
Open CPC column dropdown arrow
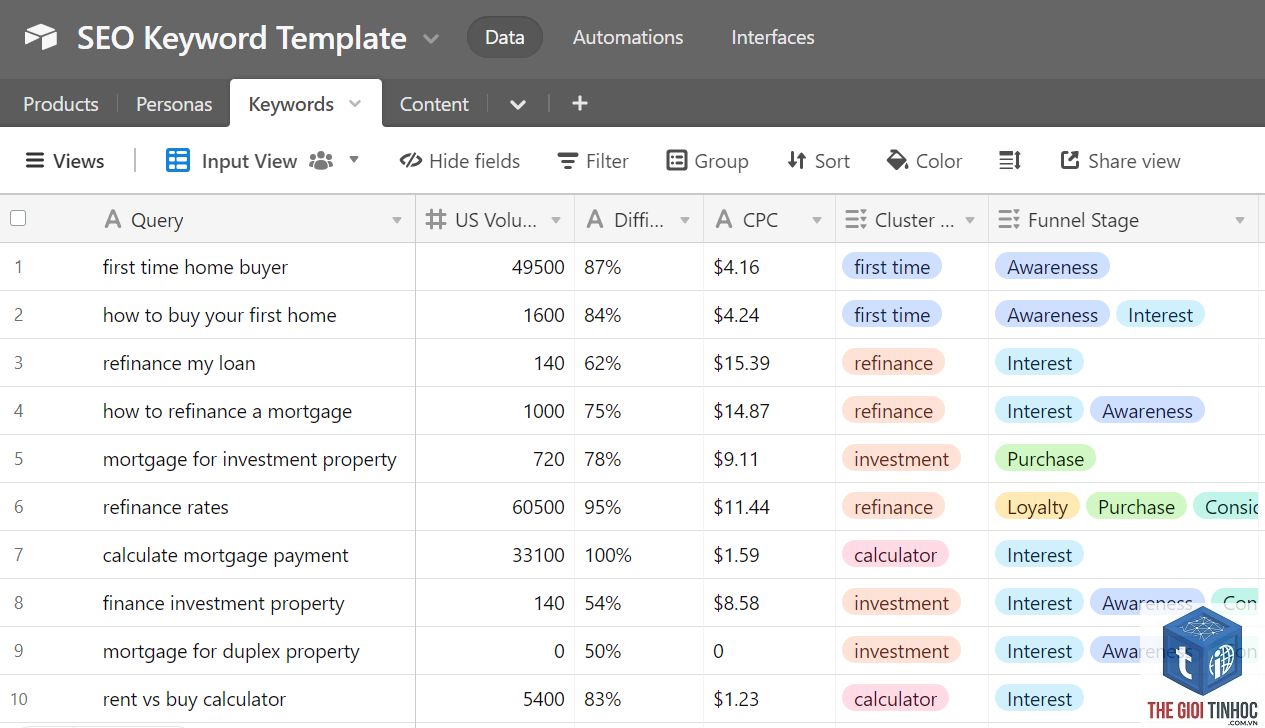pyautogui.click(x=817, y=221)
